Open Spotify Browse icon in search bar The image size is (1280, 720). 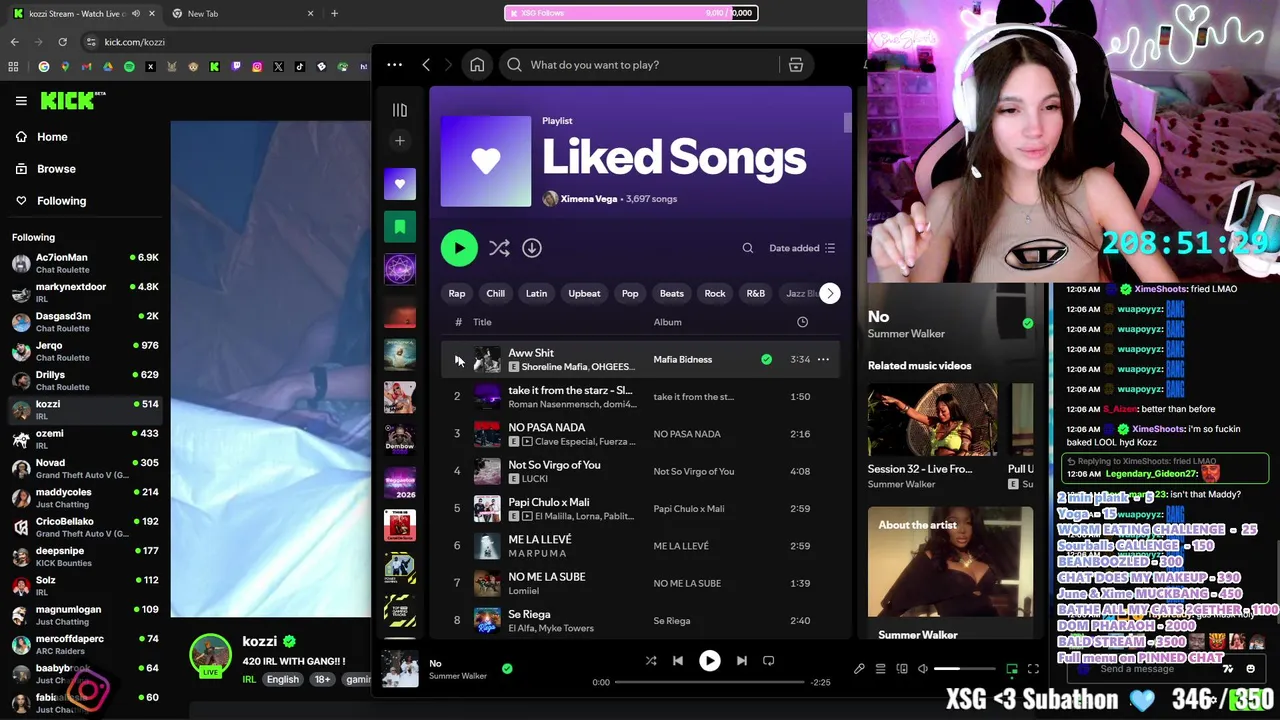tap(796, 65)
